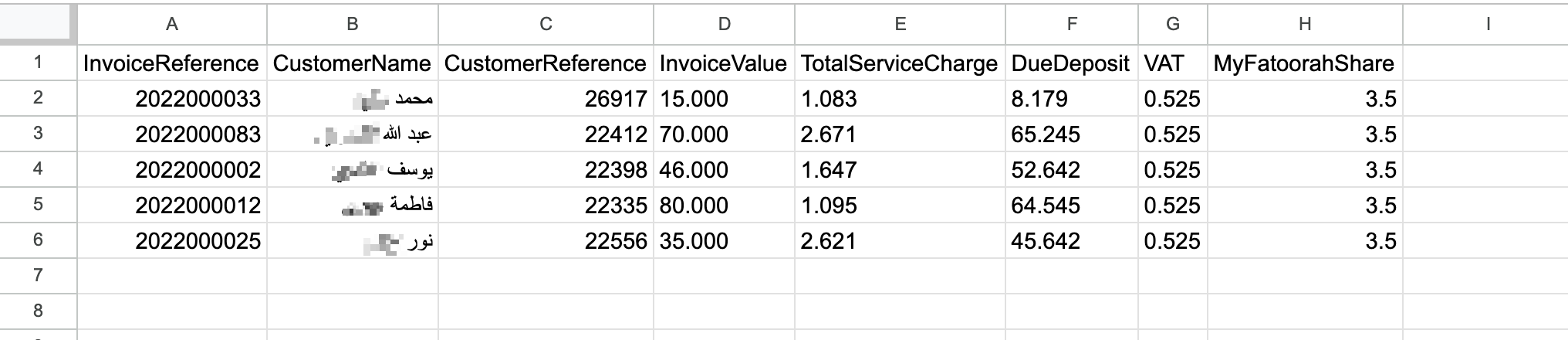Screen dimensions: 1568x340
Task: Click MyFatoorahShare 3.5 in row 5
Action: click(x=1305, y=205)
